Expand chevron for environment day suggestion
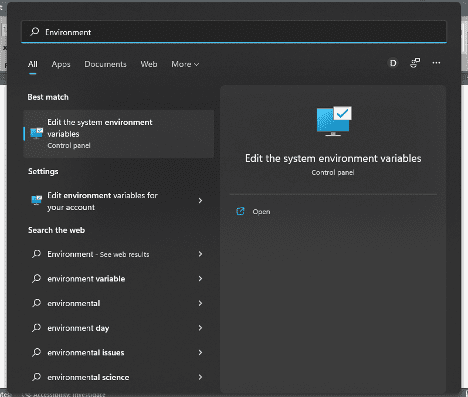Viewport: 468px width, 397px height. point(200,328)
